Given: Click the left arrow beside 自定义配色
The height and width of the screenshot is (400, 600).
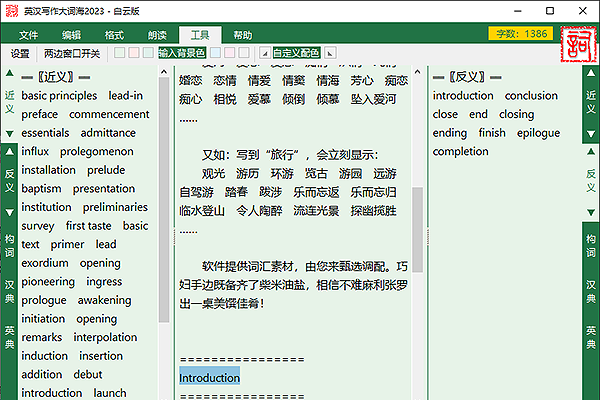Looking at the screenshot, I should tap(265, 53).
